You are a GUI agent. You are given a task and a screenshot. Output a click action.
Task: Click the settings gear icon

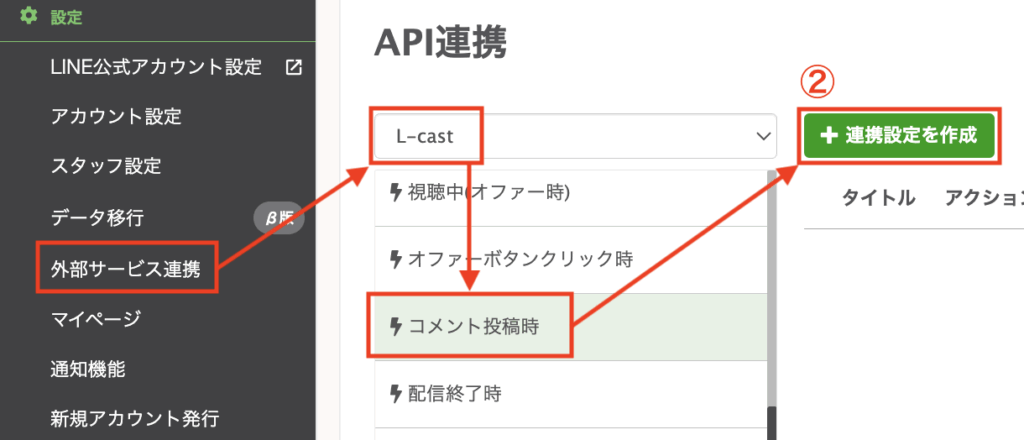coord(29,16)
